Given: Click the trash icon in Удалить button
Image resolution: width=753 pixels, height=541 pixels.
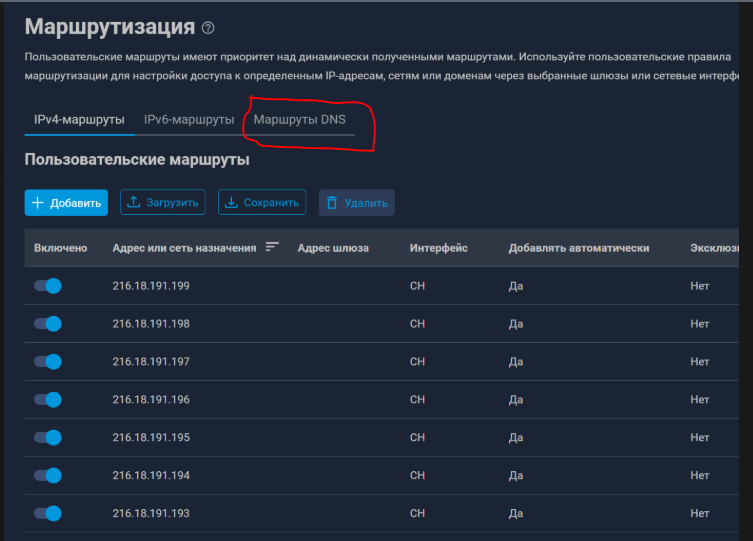Looking at the screenshot, I should 332,203.
